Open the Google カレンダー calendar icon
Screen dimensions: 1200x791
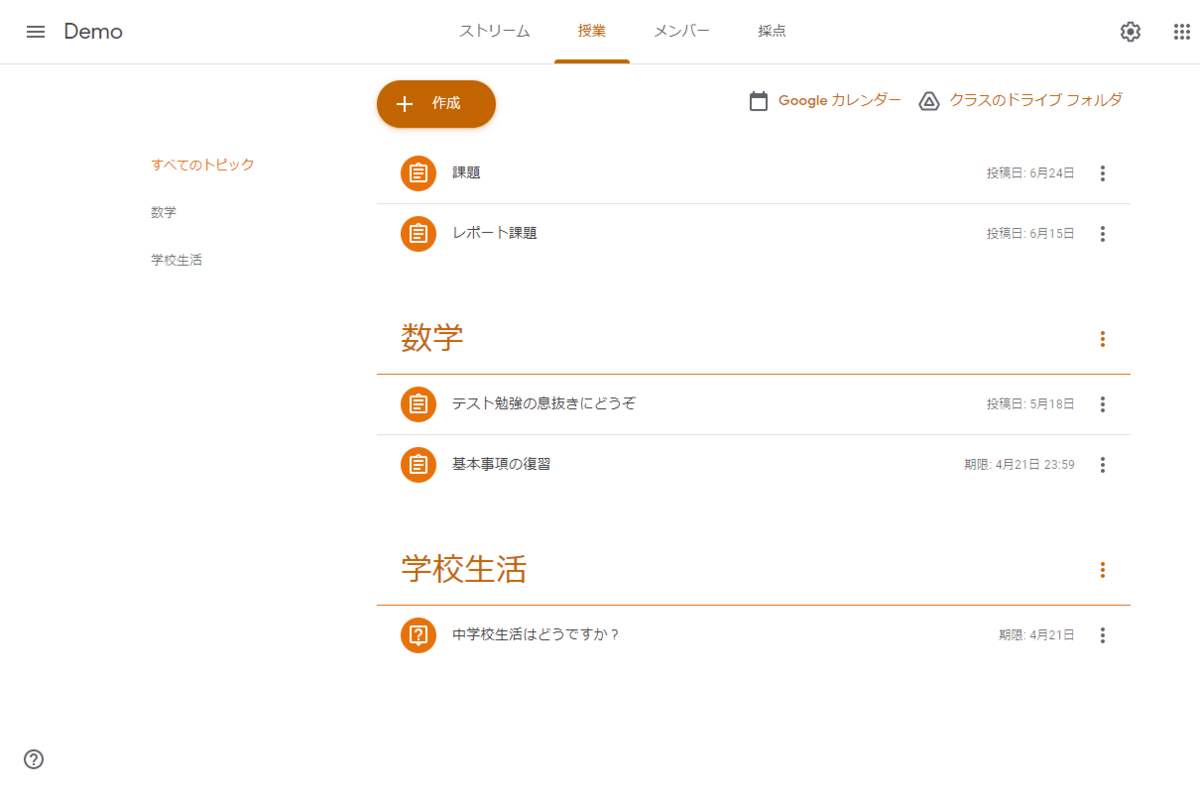pos(758,100)
